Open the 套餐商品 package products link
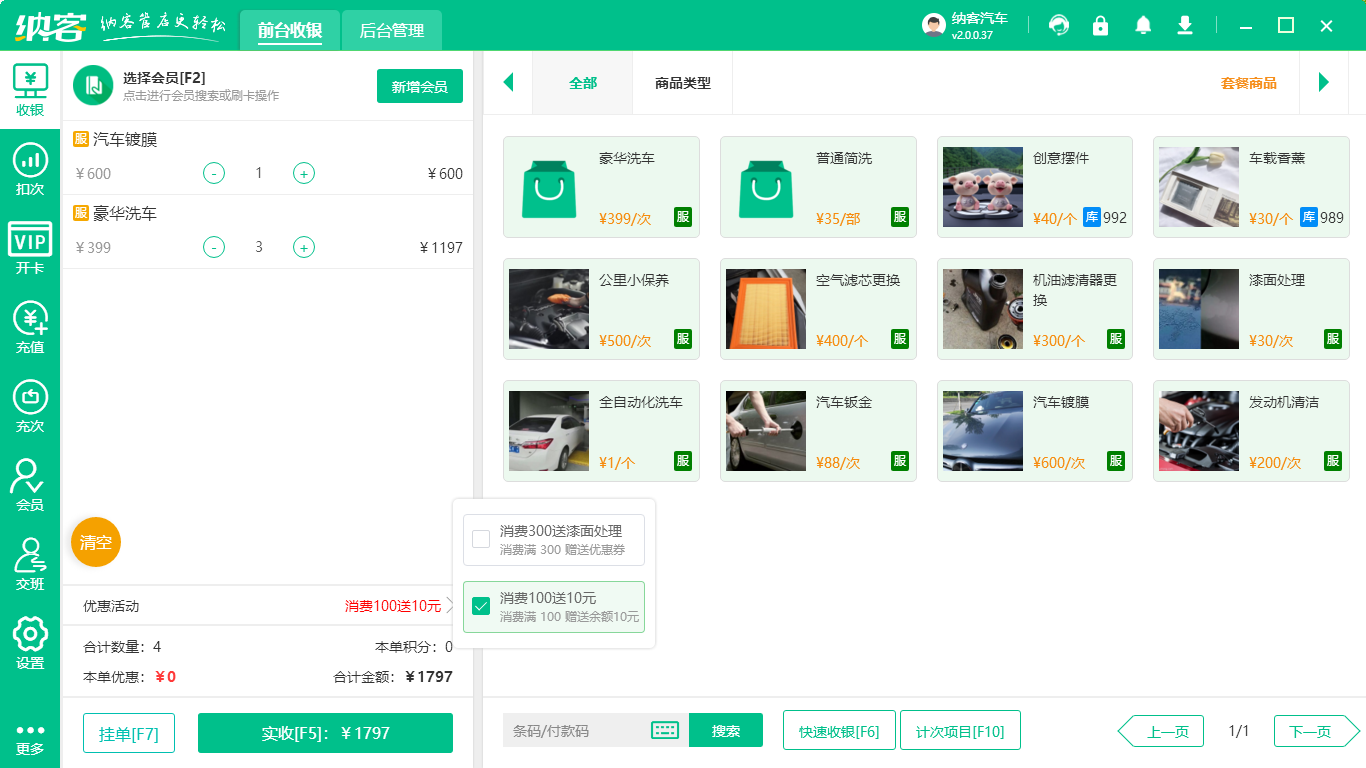Image resolution: width=1366 pixels, height=768 pixels. [x=1248, y=86]
